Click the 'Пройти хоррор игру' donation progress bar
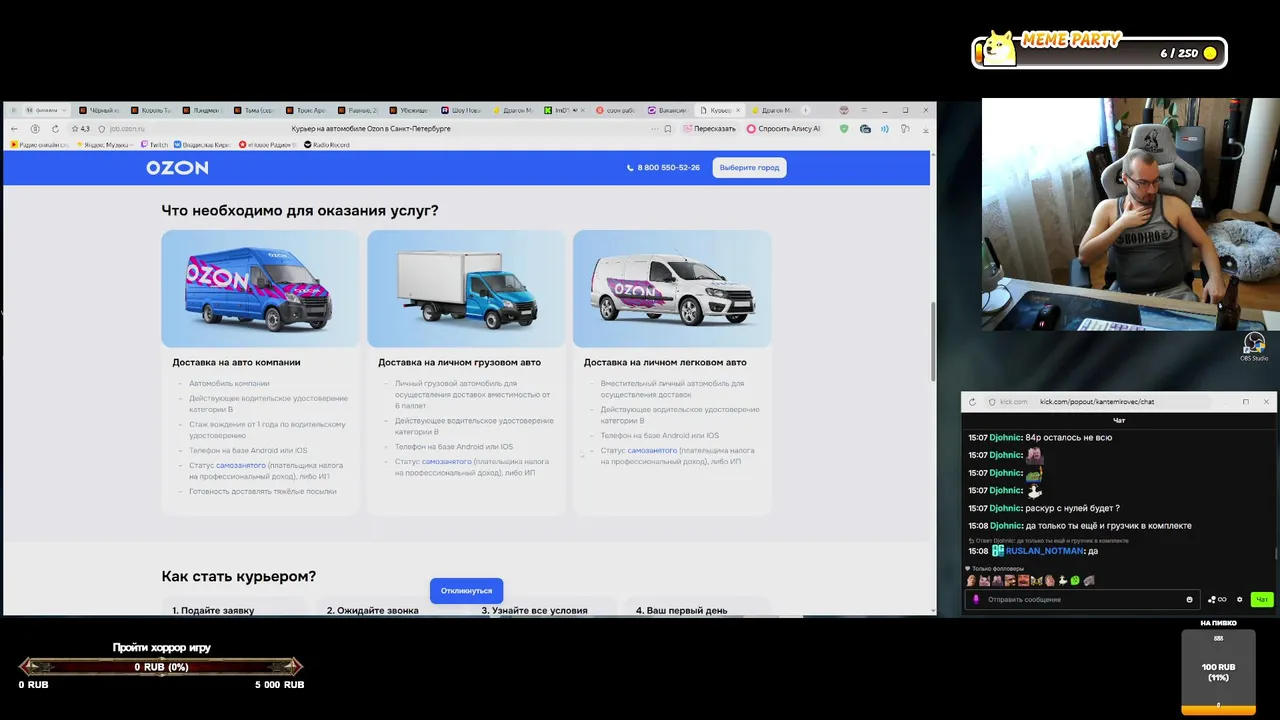The height and width of the screenshot is (720, 1280). 162,667
